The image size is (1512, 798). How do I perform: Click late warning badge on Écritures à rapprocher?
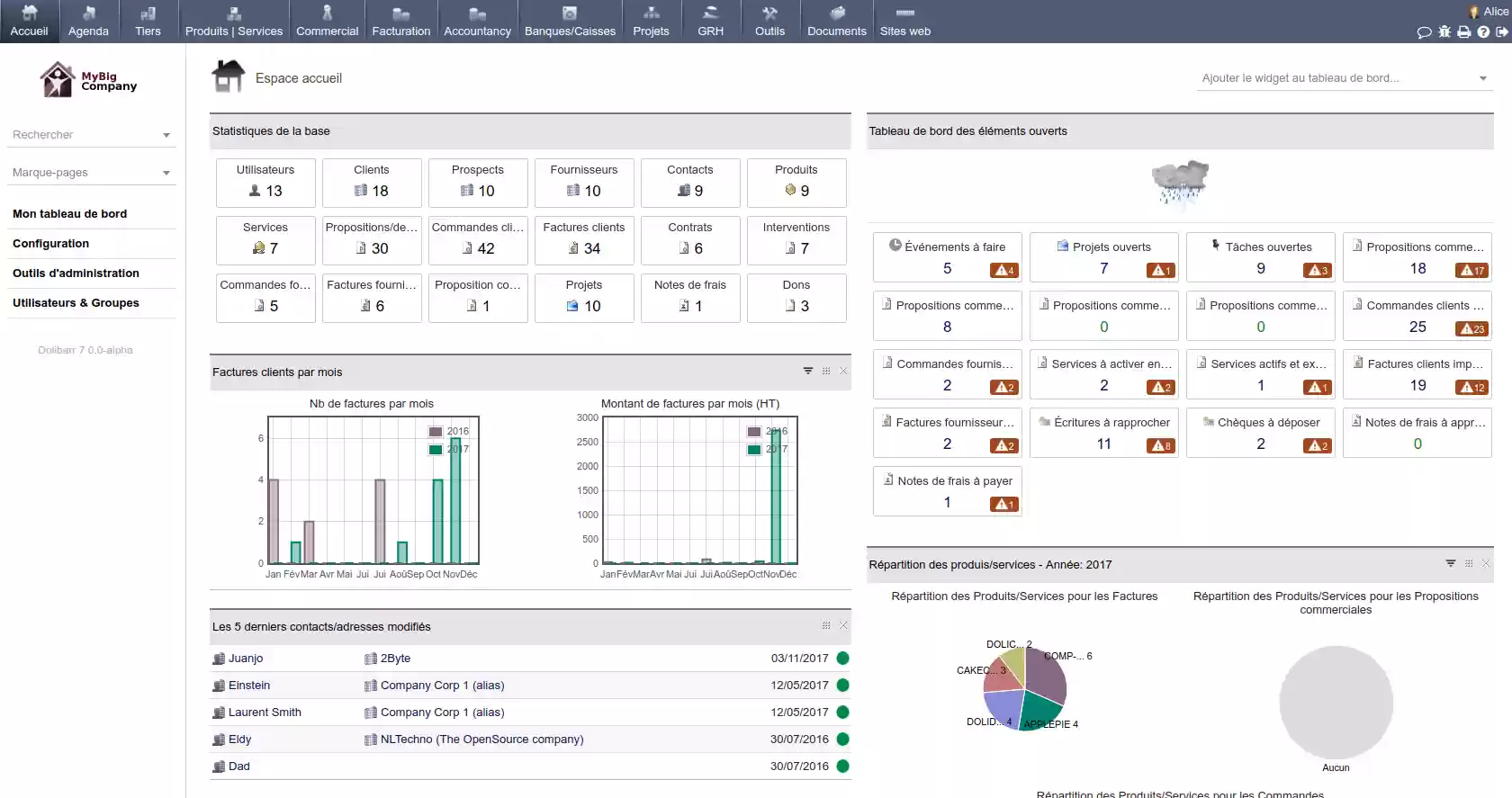point(1161,445)
